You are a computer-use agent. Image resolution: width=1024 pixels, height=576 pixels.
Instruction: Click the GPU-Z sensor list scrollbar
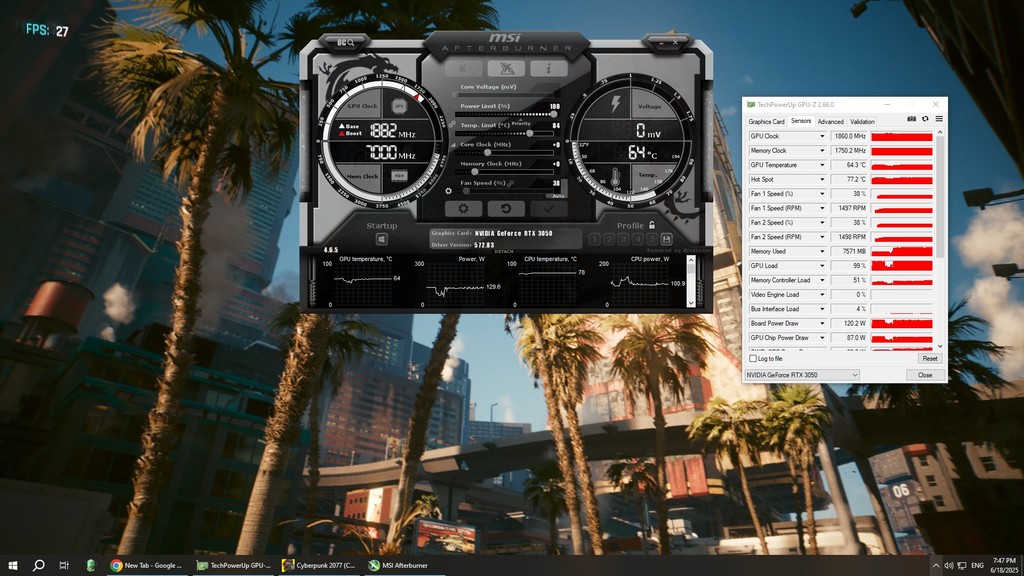(940, 197)
